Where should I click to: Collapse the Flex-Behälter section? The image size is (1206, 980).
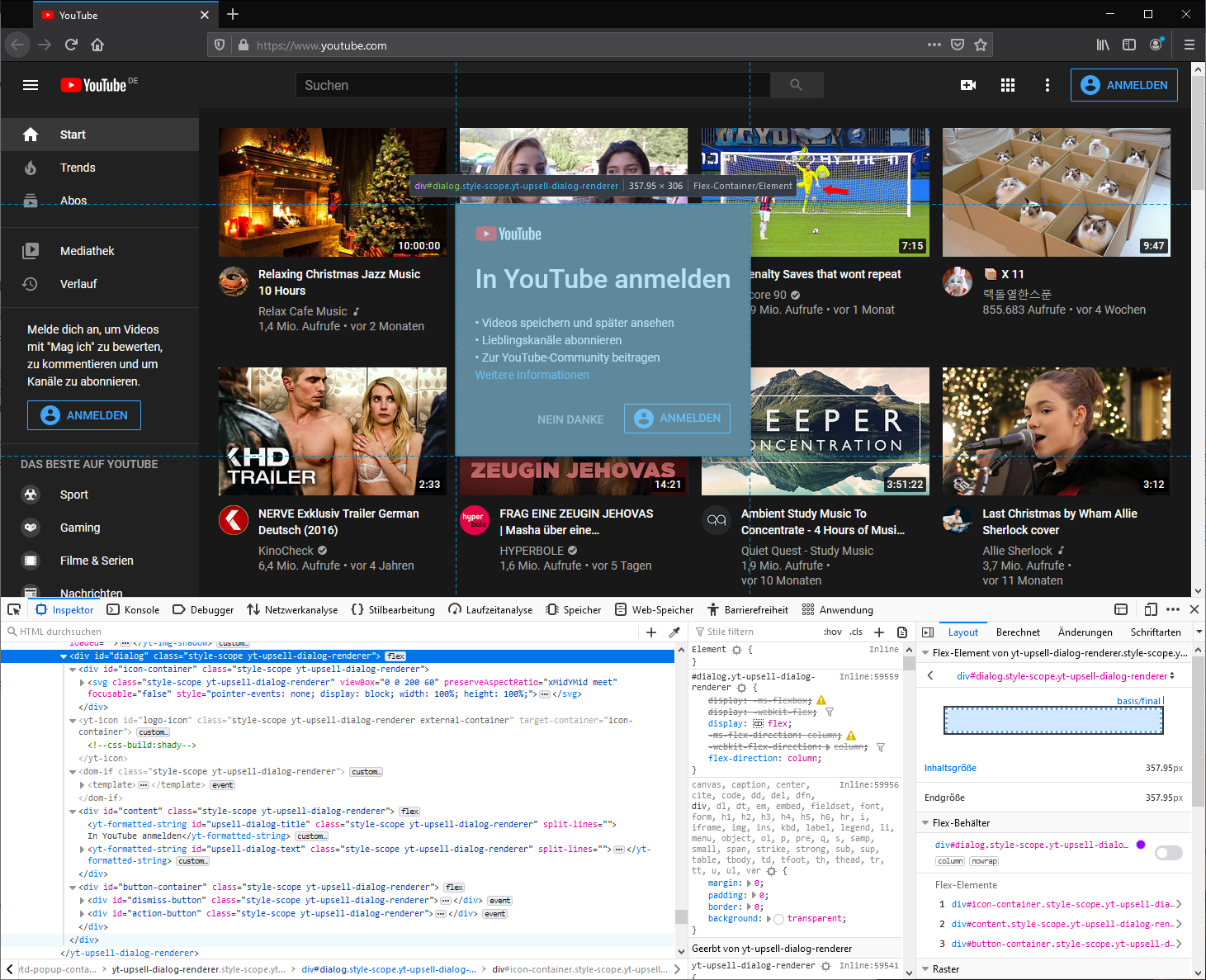click(925, 823)
